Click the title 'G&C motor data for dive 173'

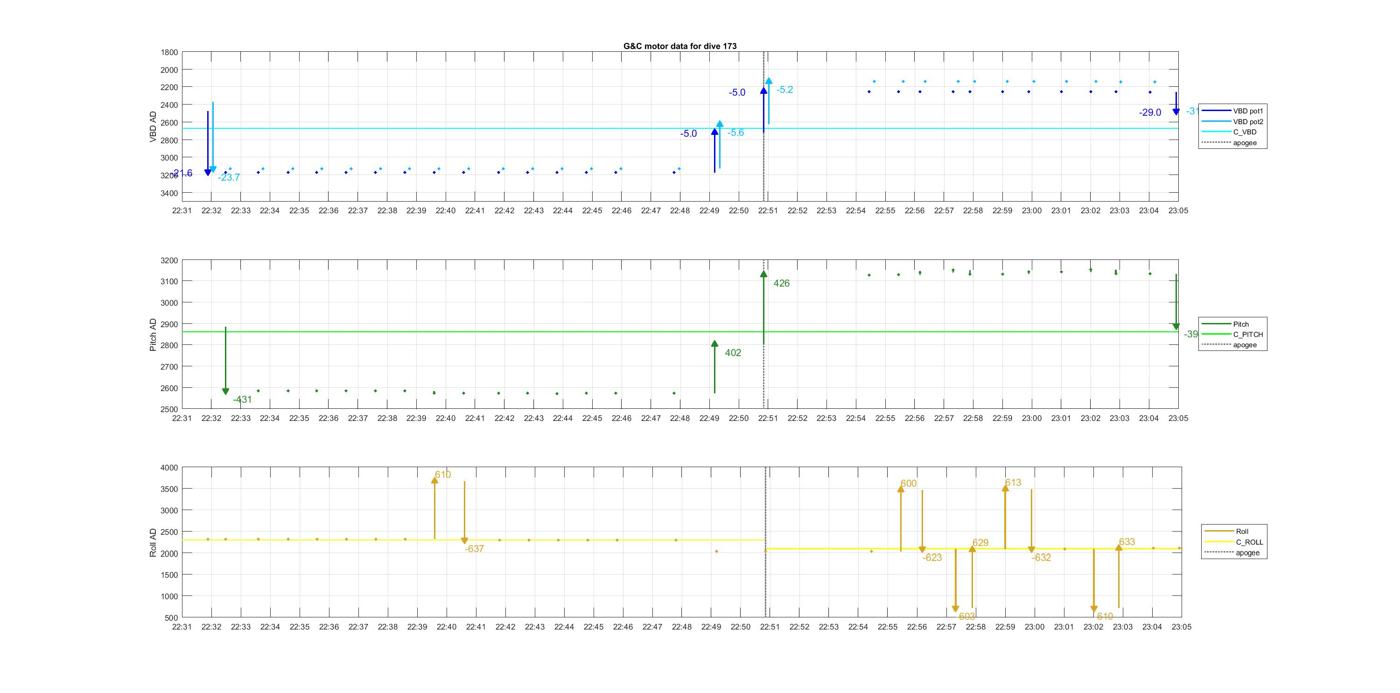(x=680, y=46)
